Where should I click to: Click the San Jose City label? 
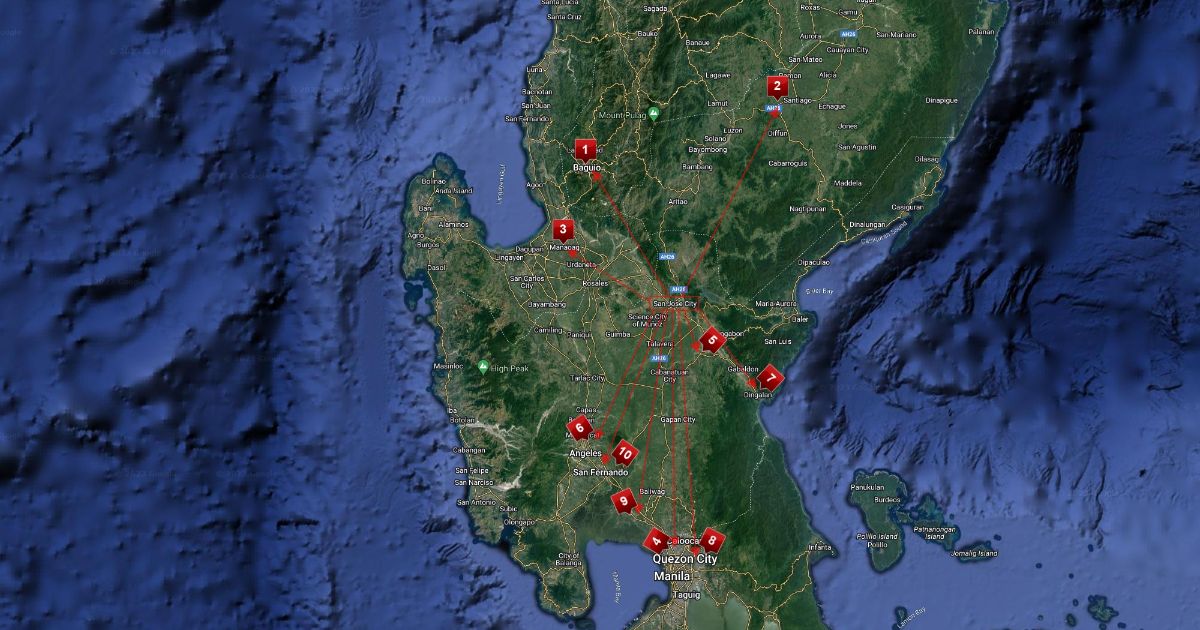tap(673, 302)
